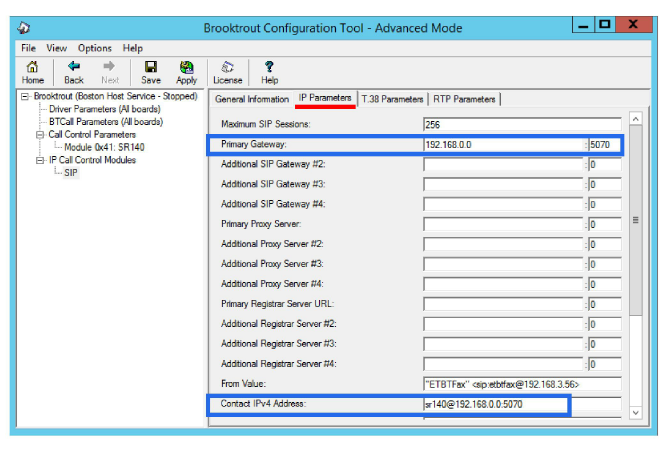Click the scrollbar up arrow in parameters panel
Screen dimensions: 667x454
(636, 119)
